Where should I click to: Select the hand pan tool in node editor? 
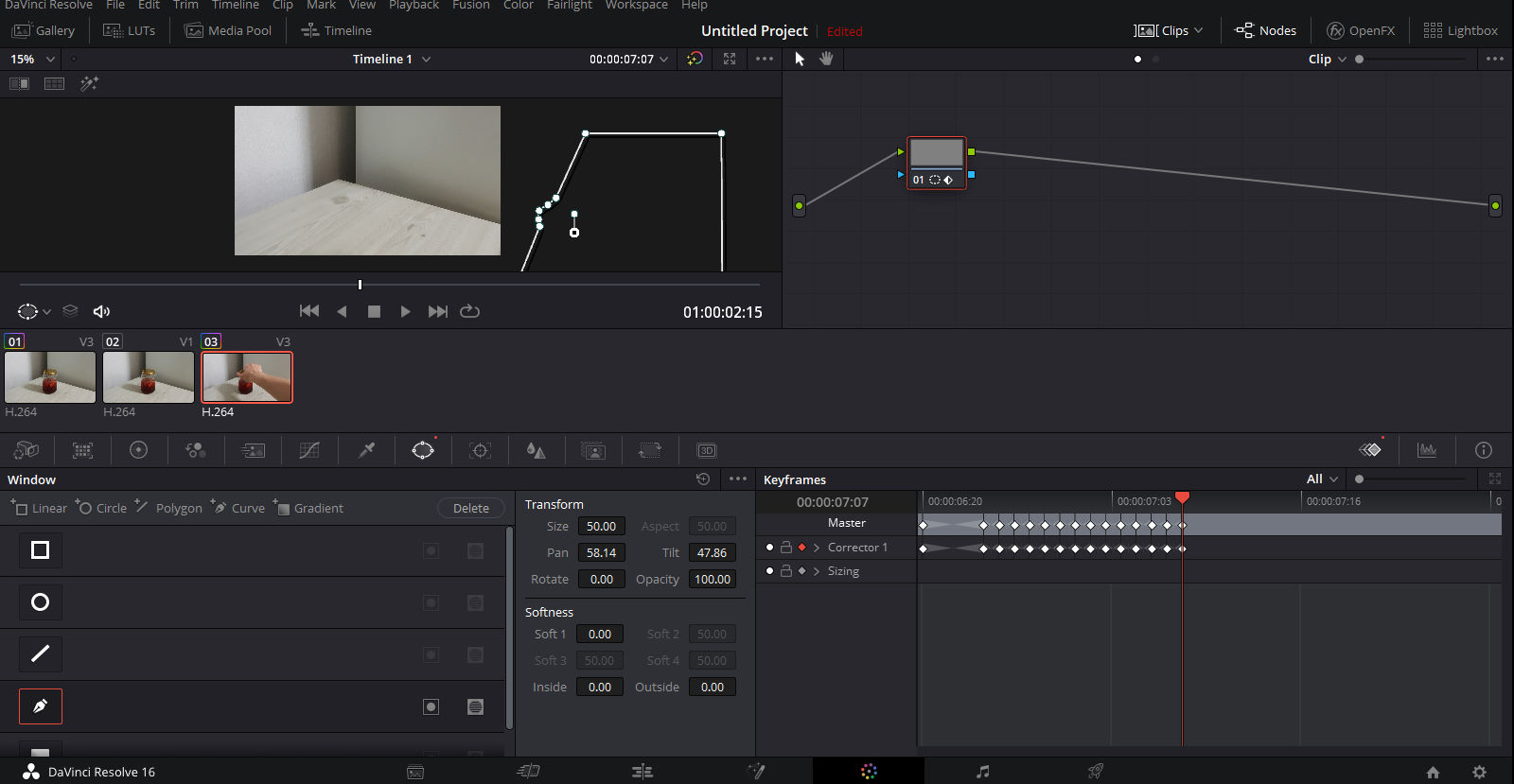pos(826,59)
